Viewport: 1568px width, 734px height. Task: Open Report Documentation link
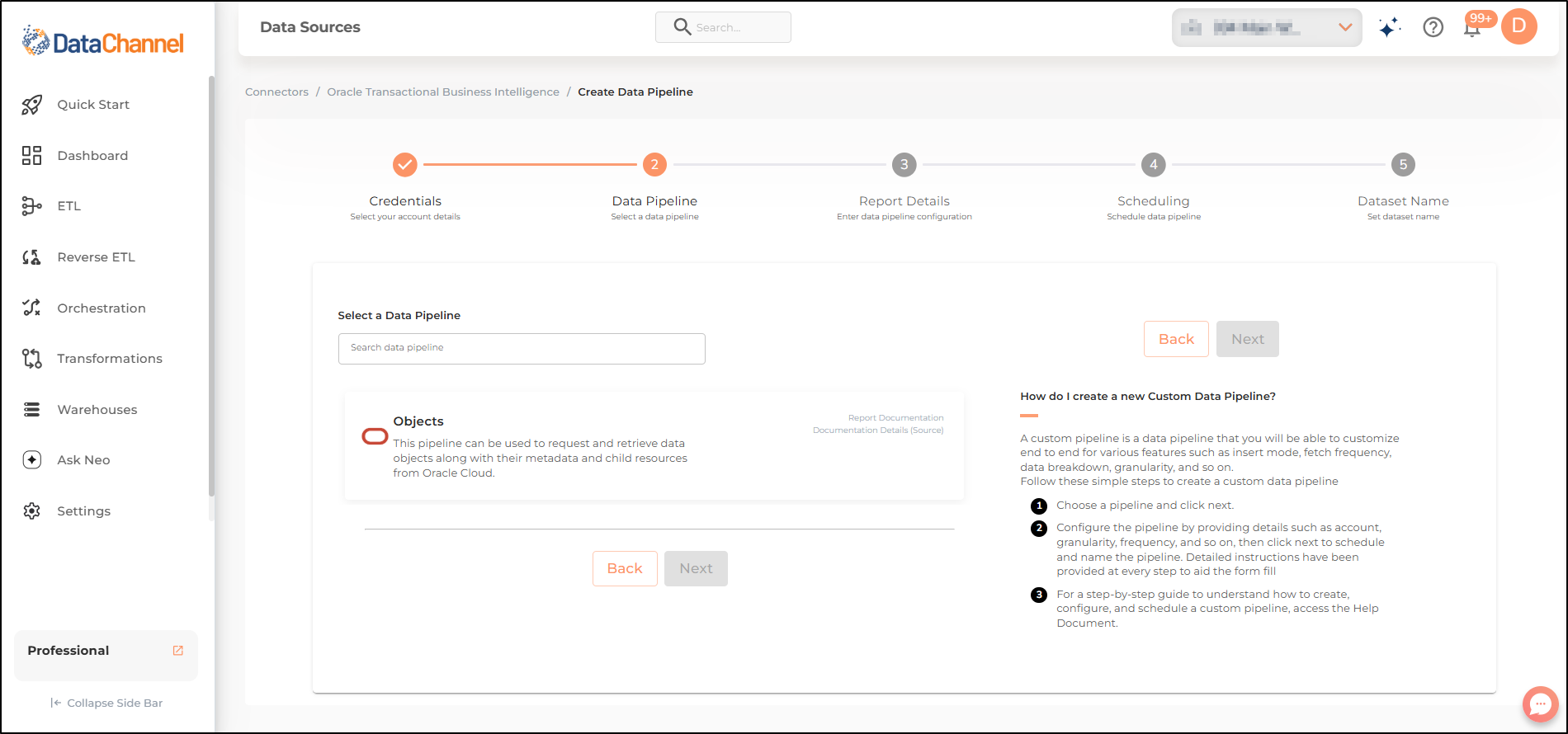[895, 418]
